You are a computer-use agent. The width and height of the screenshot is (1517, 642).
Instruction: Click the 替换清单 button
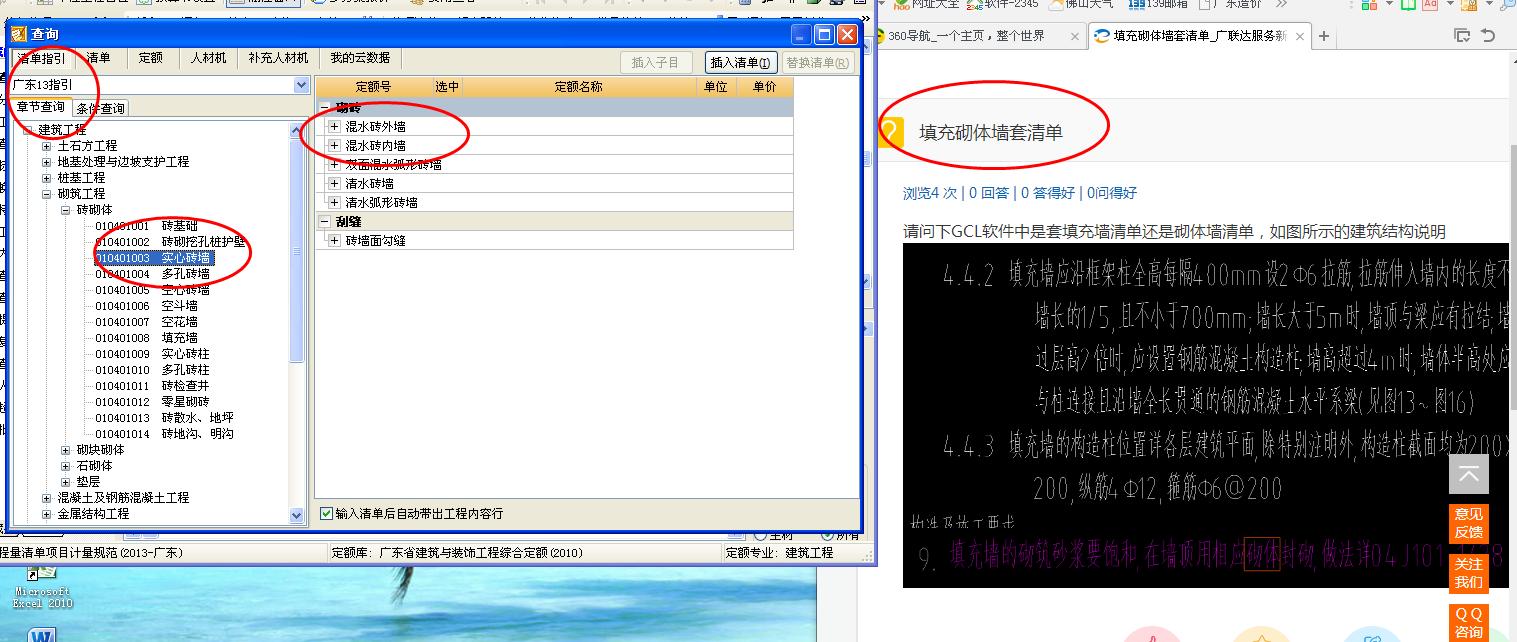click(818, 62)
